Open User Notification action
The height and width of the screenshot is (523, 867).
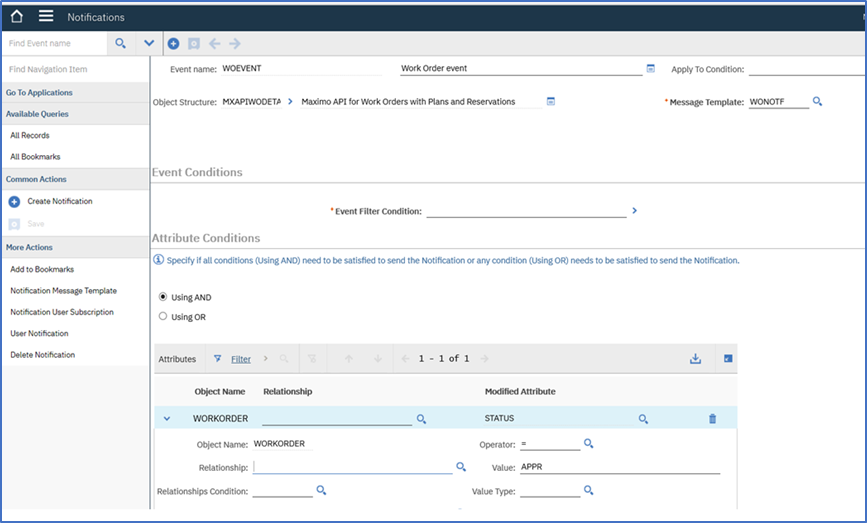click(39, 333)
